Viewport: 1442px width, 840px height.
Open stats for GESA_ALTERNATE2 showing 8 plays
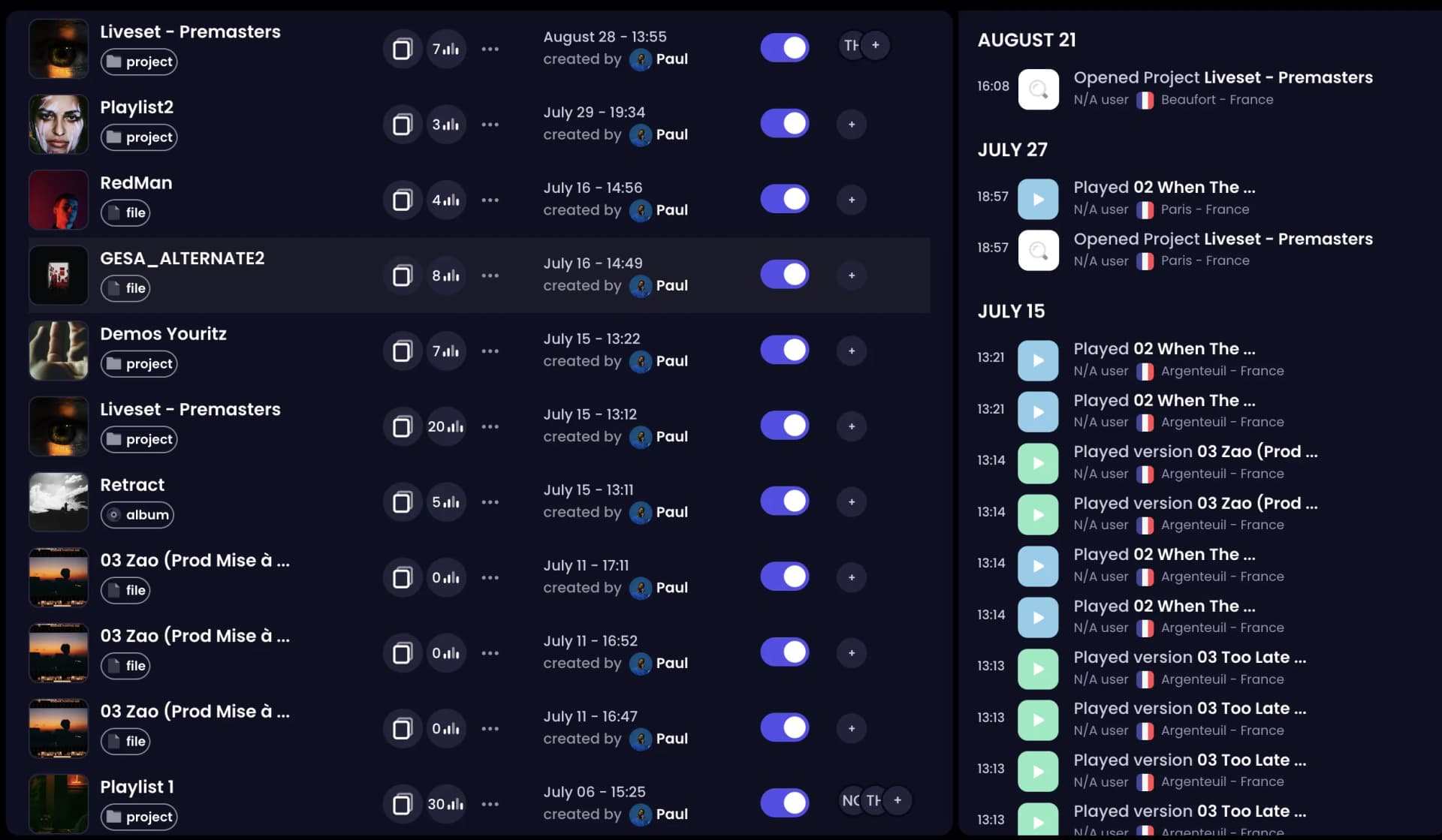pos(446,275)
